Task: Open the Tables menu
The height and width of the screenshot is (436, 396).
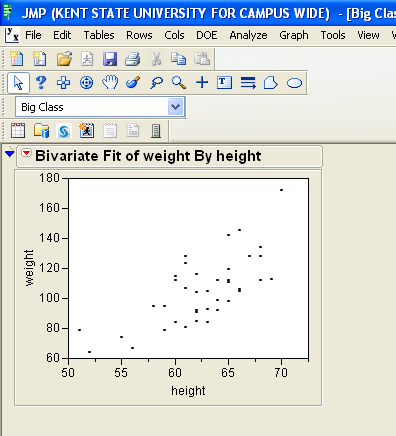Action: [x=99, y=35]
